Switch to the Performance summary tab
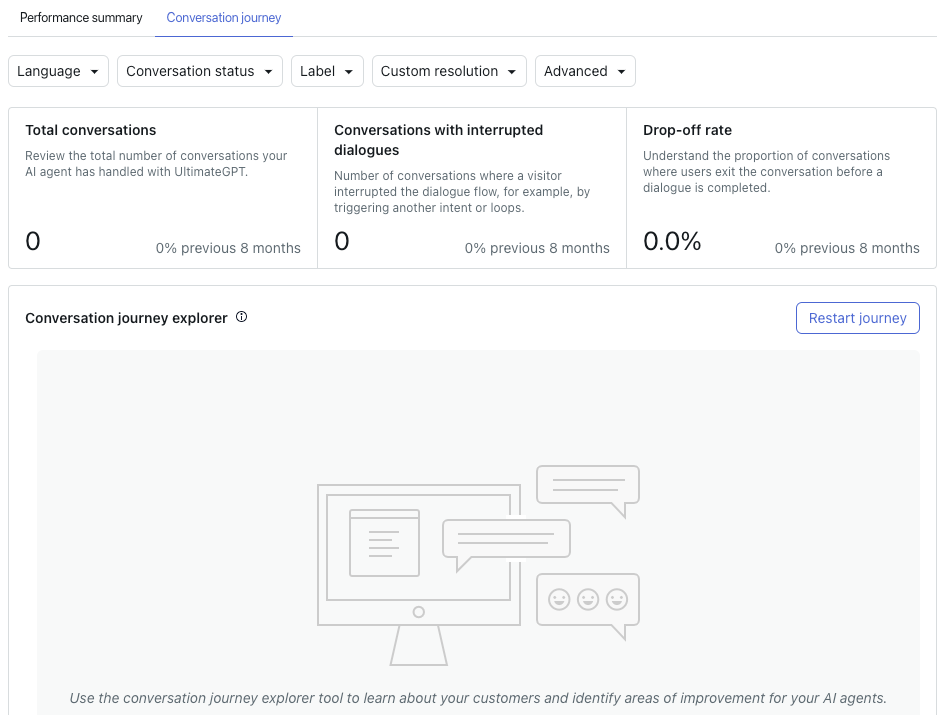This screenshot has height=715, width=947. [81, 18]
